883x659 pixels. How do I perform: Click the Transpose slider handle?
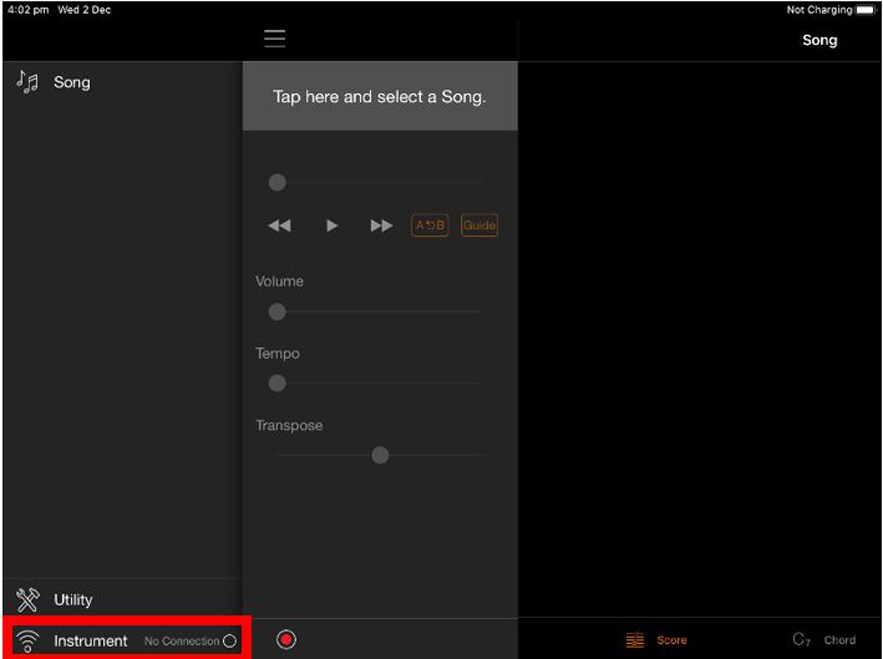pyautogui.click(x=380, y=455)
